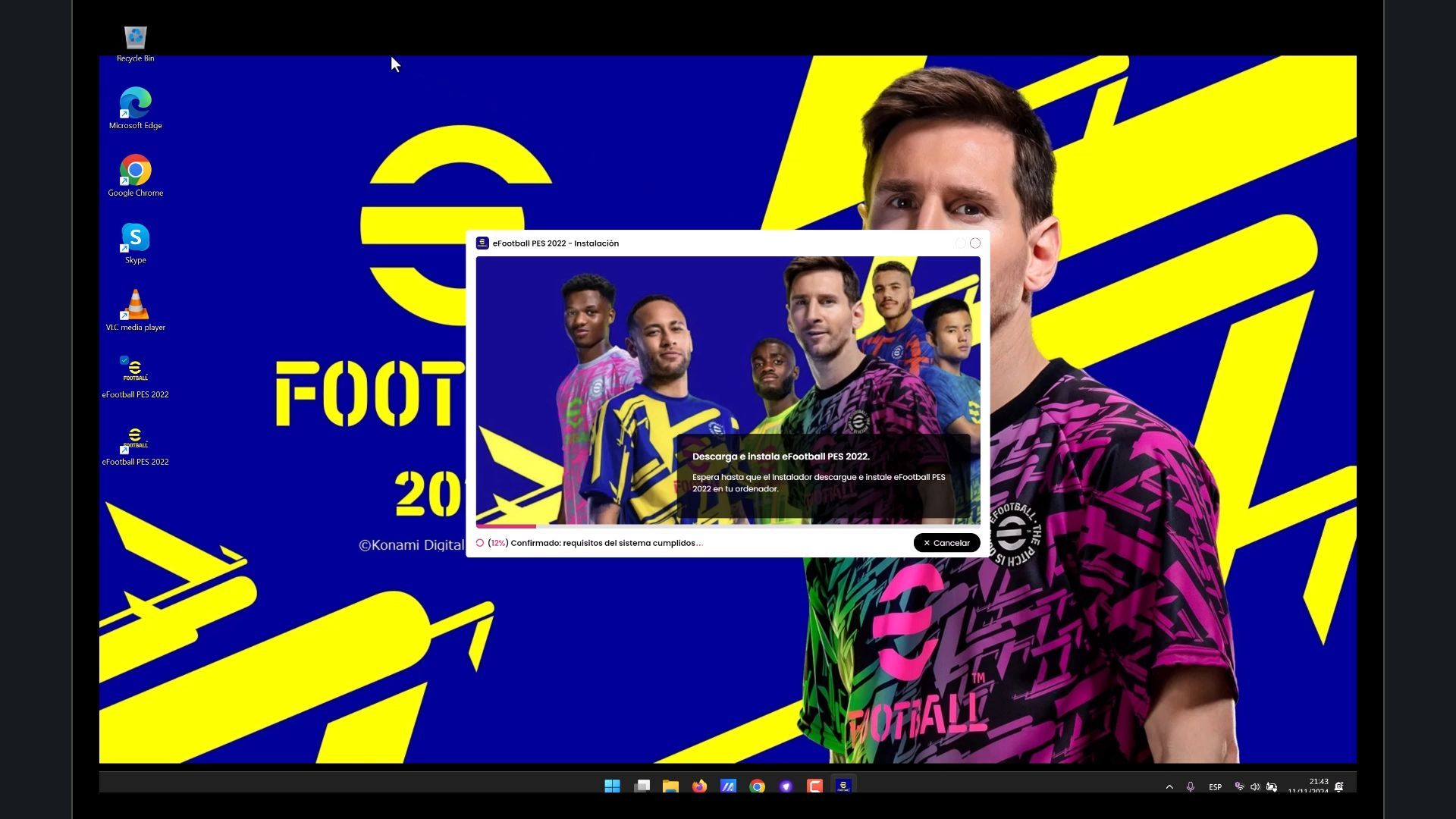Click the installation progress bar
This screenshot has width=1456, height=819.
point(728,526)
